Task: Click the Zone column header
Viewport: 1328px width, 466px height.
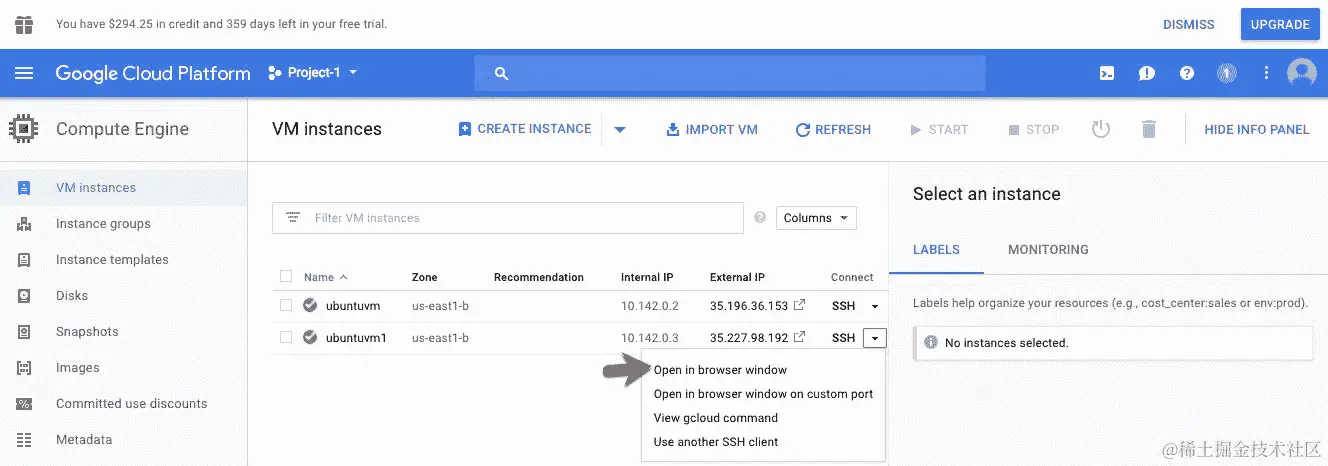Action: click(425, 277)
